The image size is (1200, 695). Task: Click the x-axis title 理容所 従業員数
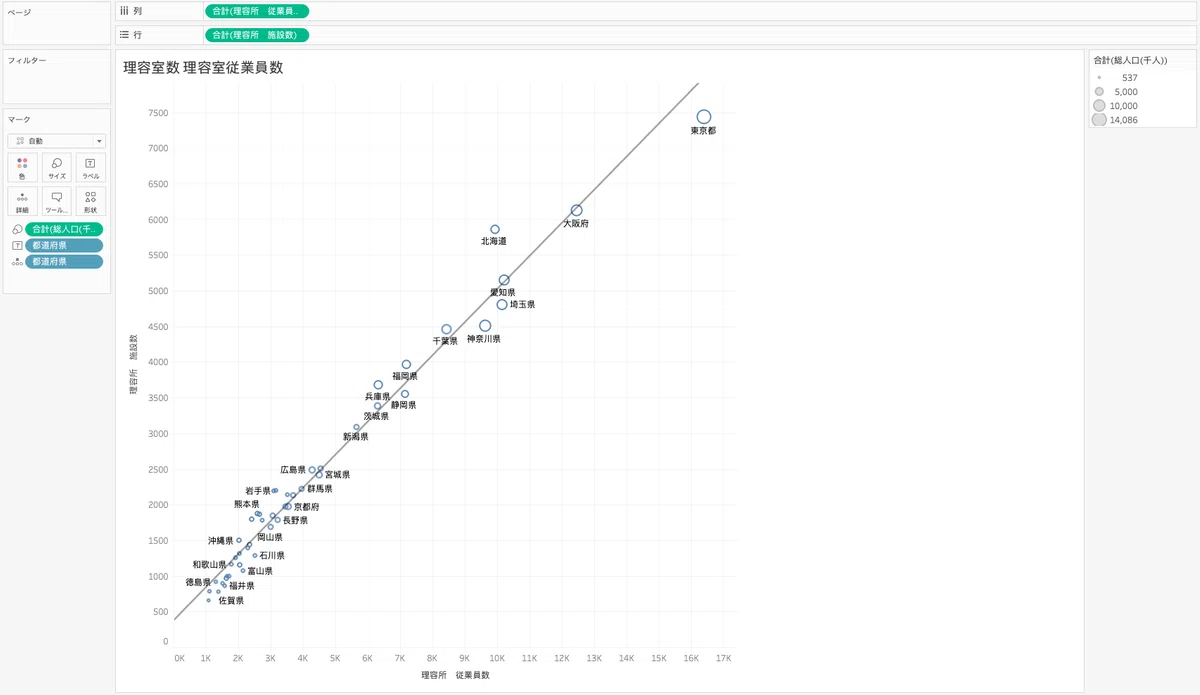tap(455, 676)
